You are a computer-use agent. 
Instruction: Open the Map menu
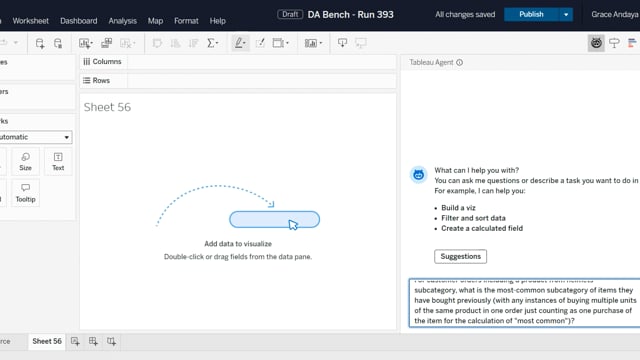[x=155, y=21]
